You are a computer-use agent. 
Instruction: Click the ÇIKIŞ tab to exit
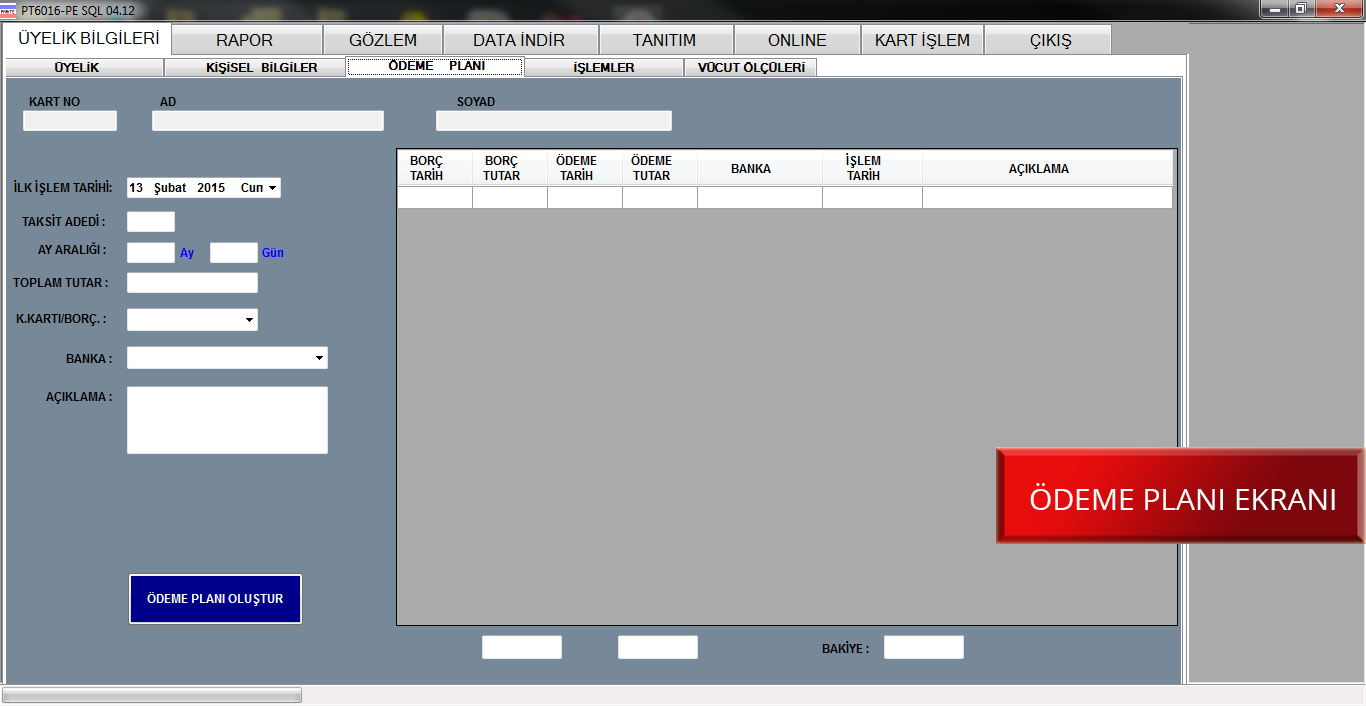click(x=1050, y=40)
